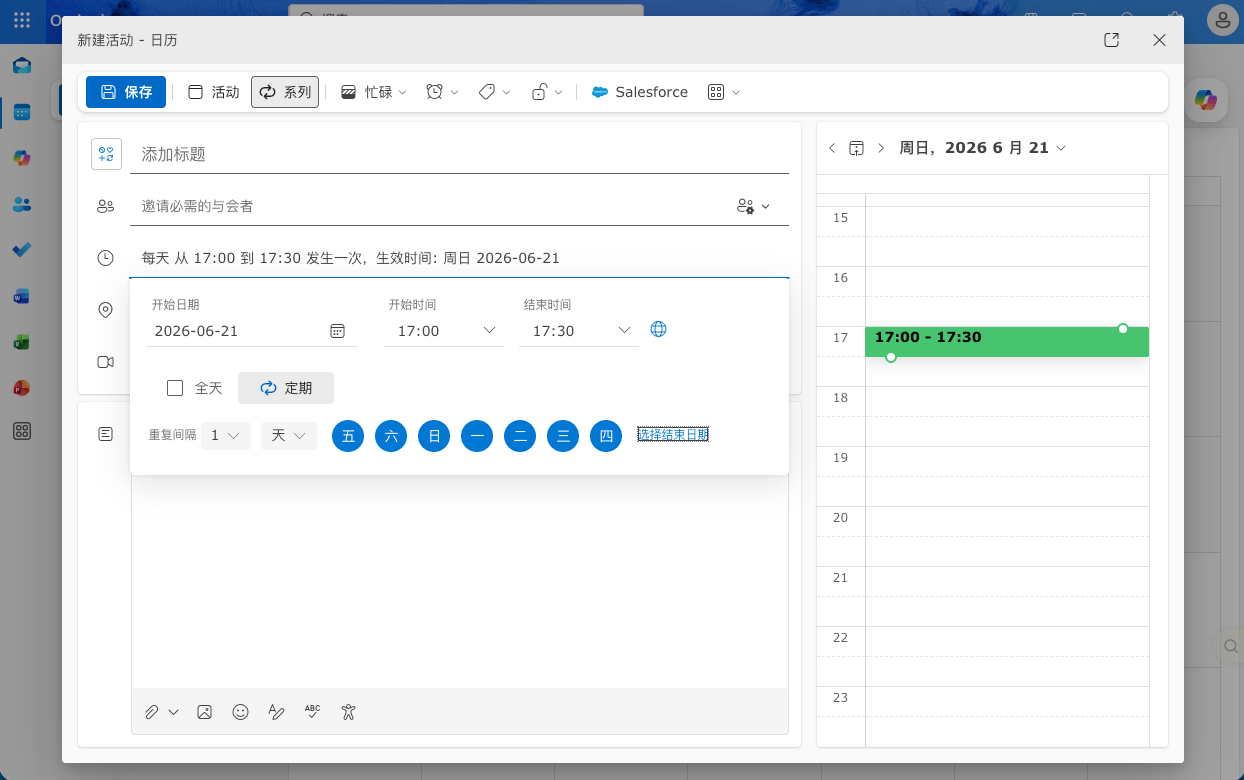Expand the date header 周日, 2026 6 月 21
The height and width of the screenshot is (780, 1244).
[x=983, y=148]
